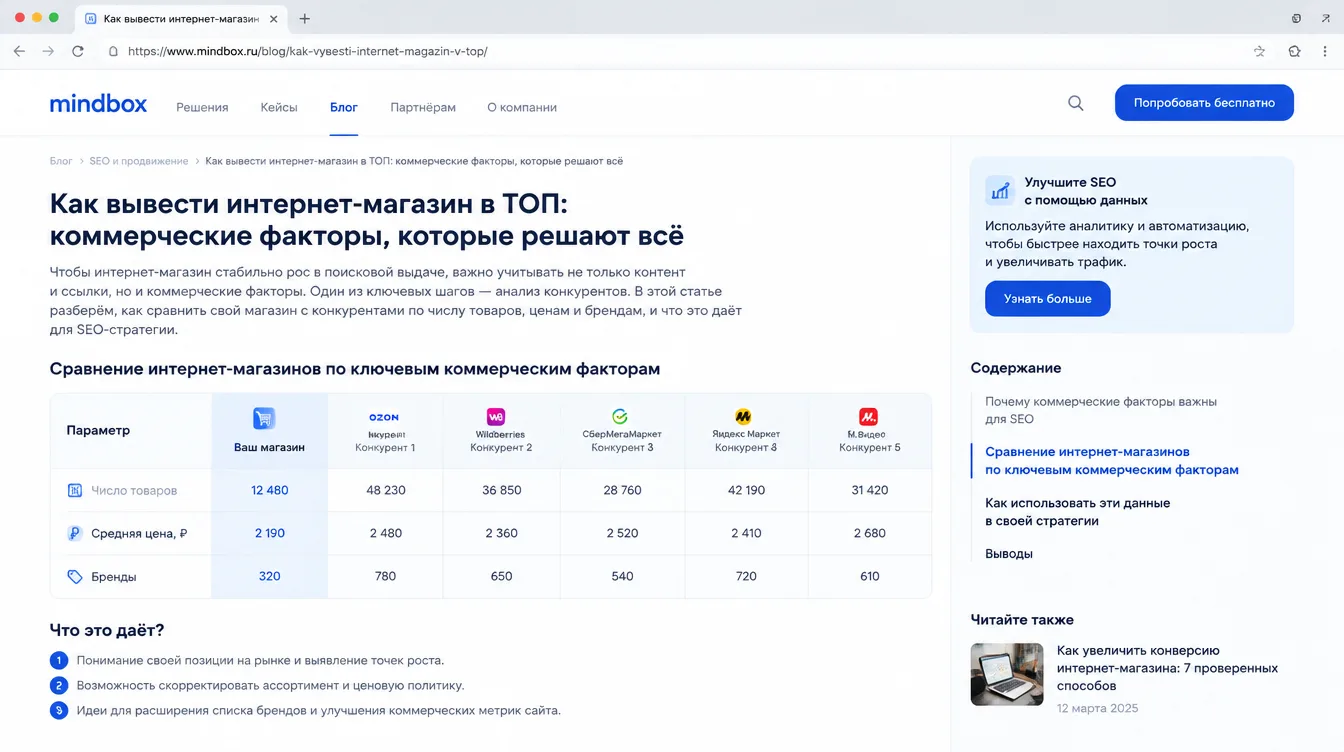Go back with the browser back arrow
Screen dimensions: 1344x752
[x=19, y=51]
